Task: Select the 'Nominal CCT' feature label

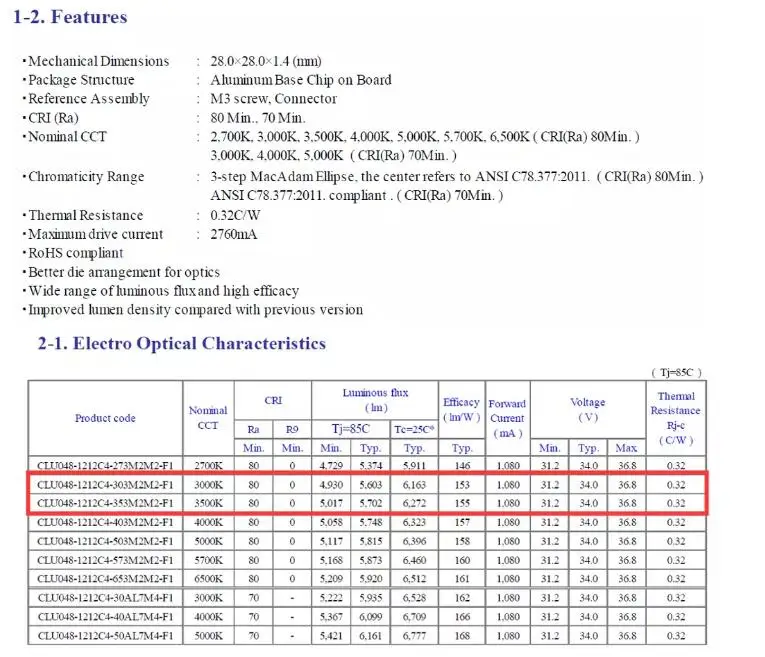Action: 67,137
